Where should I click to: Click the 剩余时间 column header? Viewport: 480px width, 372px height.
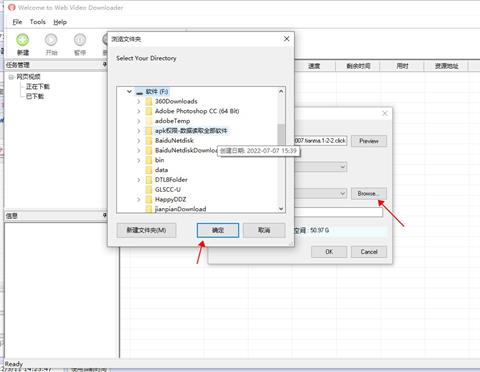point(358,66)
